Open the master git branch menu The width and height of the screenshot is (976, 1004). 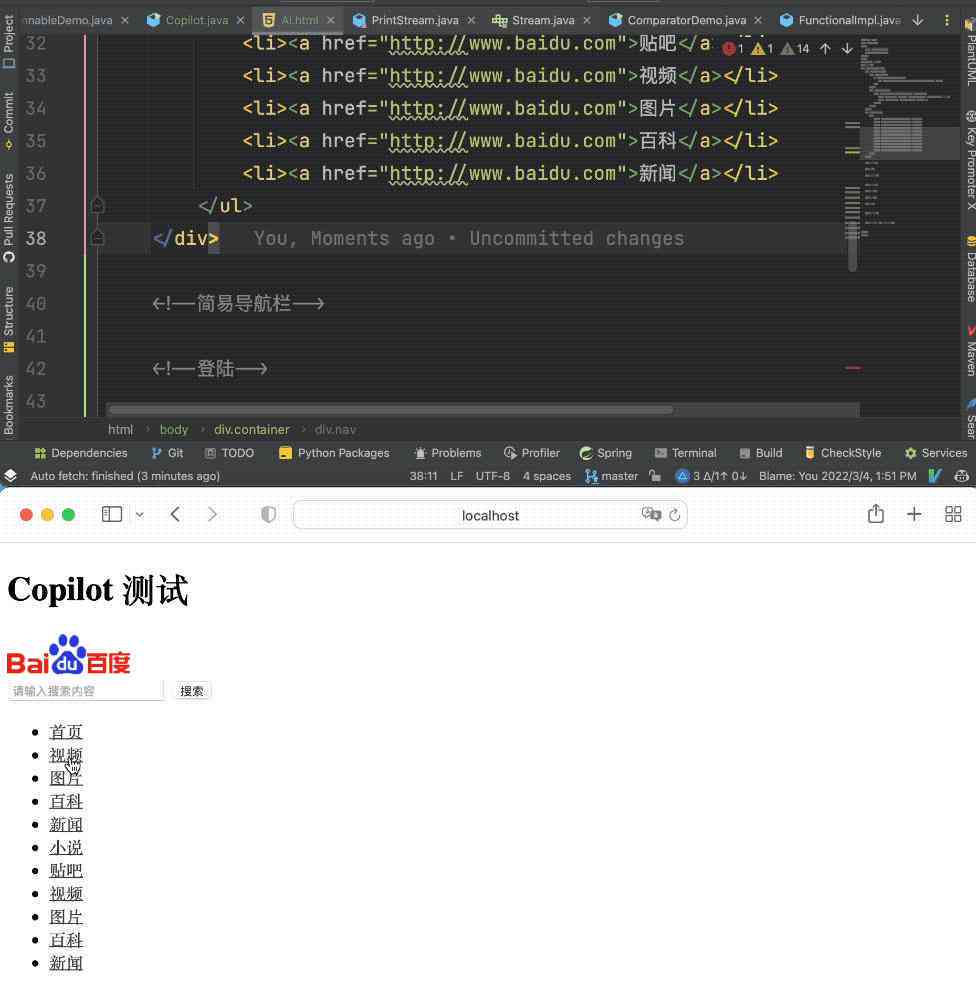click(612, 476)
